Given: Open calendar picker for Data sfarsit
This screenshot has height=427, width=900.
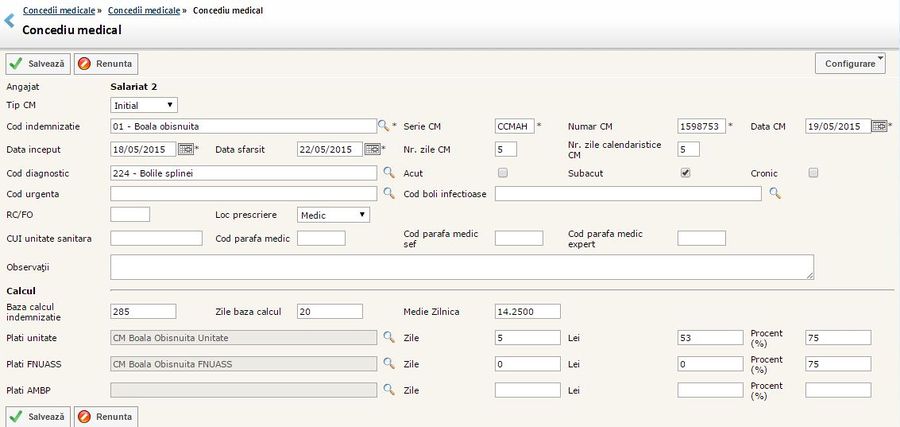Looking at the screenshot, I should 372,150.
